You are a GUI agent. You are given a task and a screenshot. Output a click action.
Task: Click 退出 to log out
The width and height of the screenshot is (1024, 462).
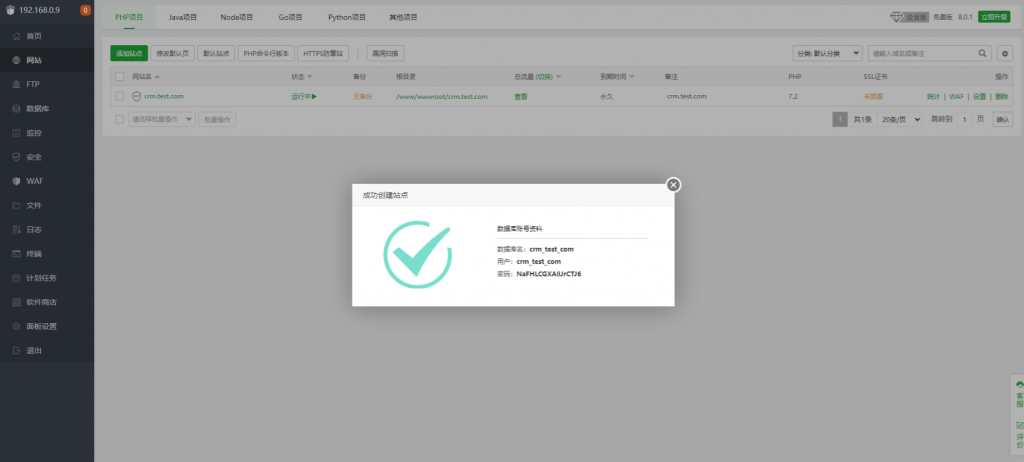(34, 351)
